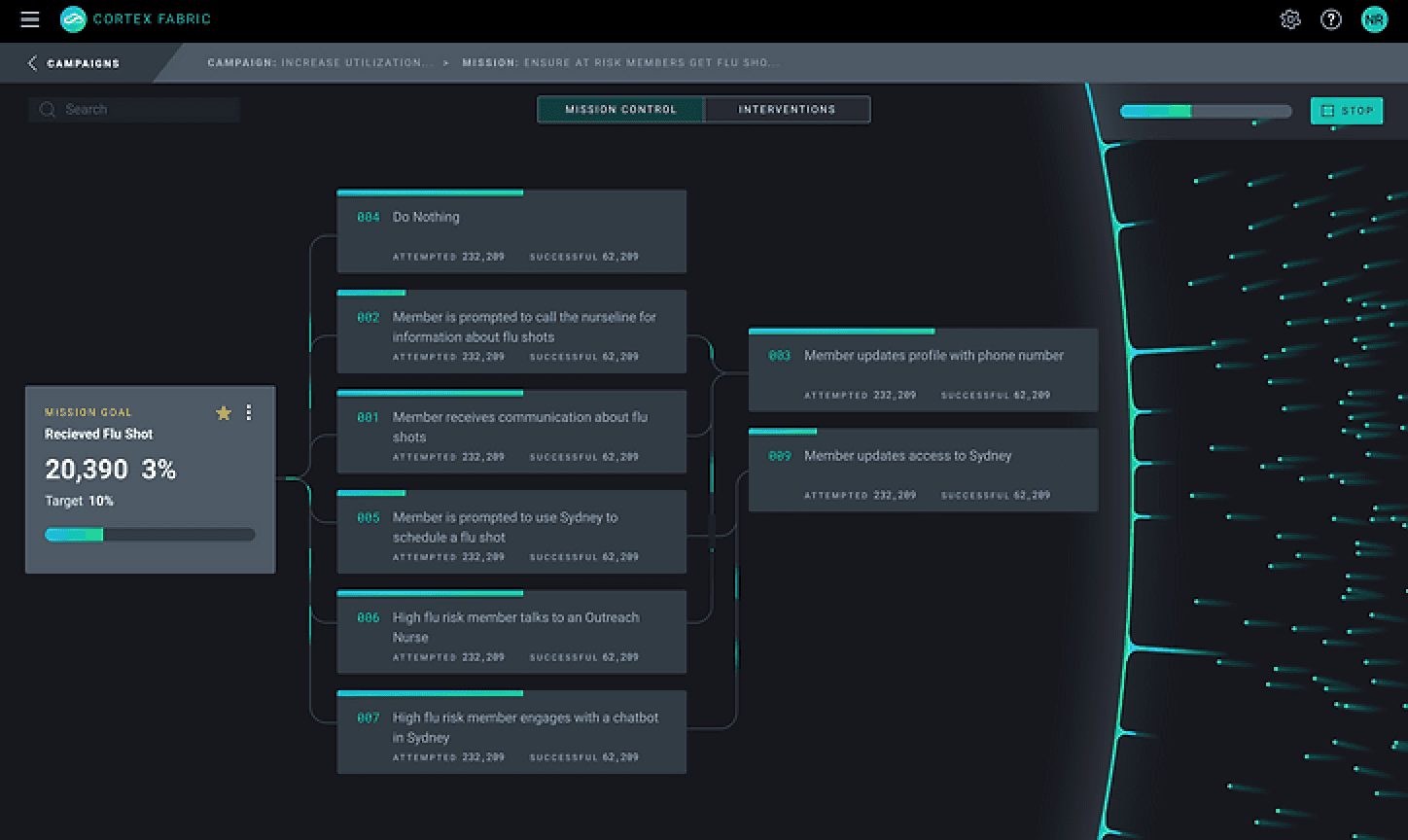Click the 003 updates profile phone number card
Image resolution: width=1408 pixels, height=840 pixels.
coord(923,370)
